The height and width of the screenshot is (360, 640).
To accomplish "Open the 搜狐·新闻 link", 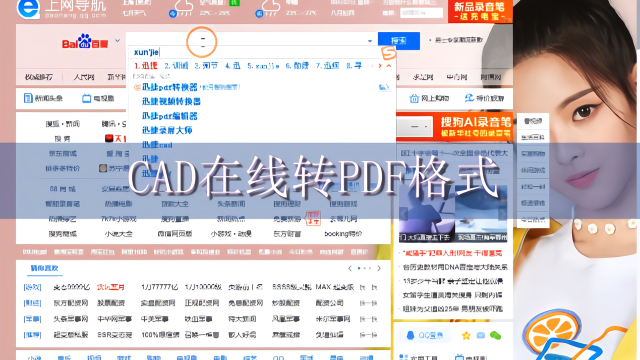I will (x=62, y=124).
